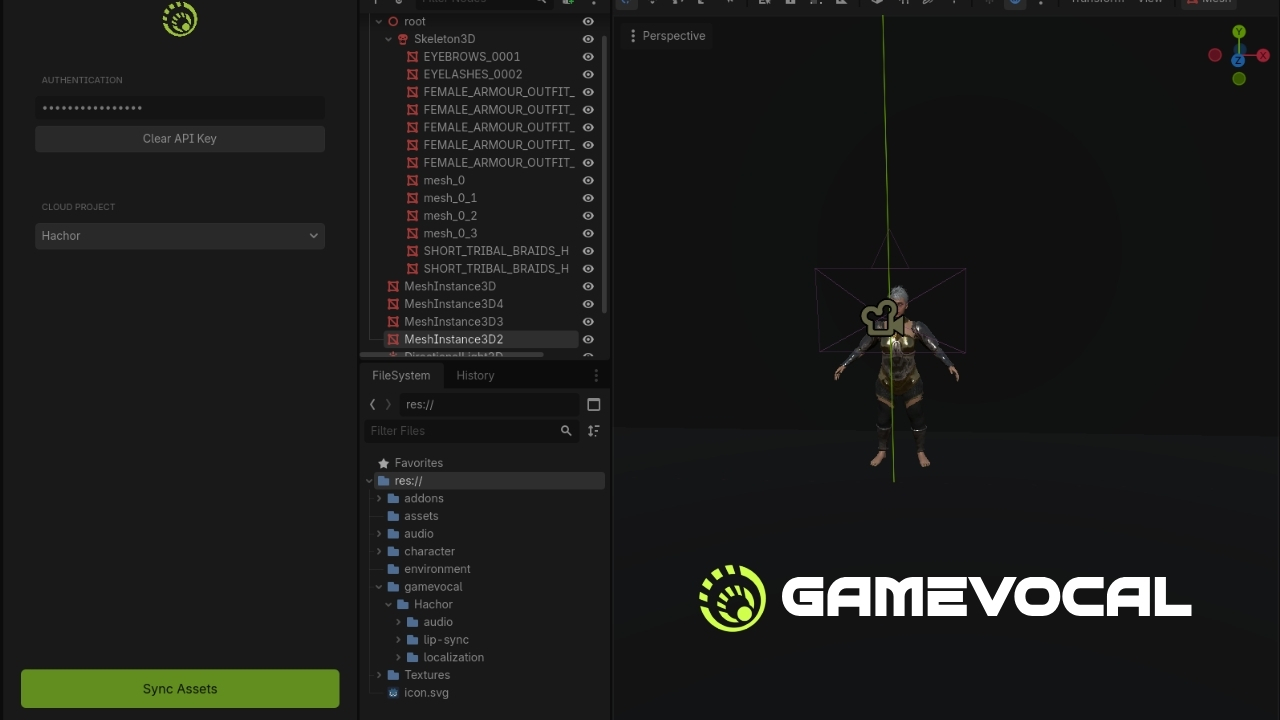The width and height of the screenshot is (1280, 720).
Task: Toggle visibility of mesh_0_3
Action: point(588,234)
